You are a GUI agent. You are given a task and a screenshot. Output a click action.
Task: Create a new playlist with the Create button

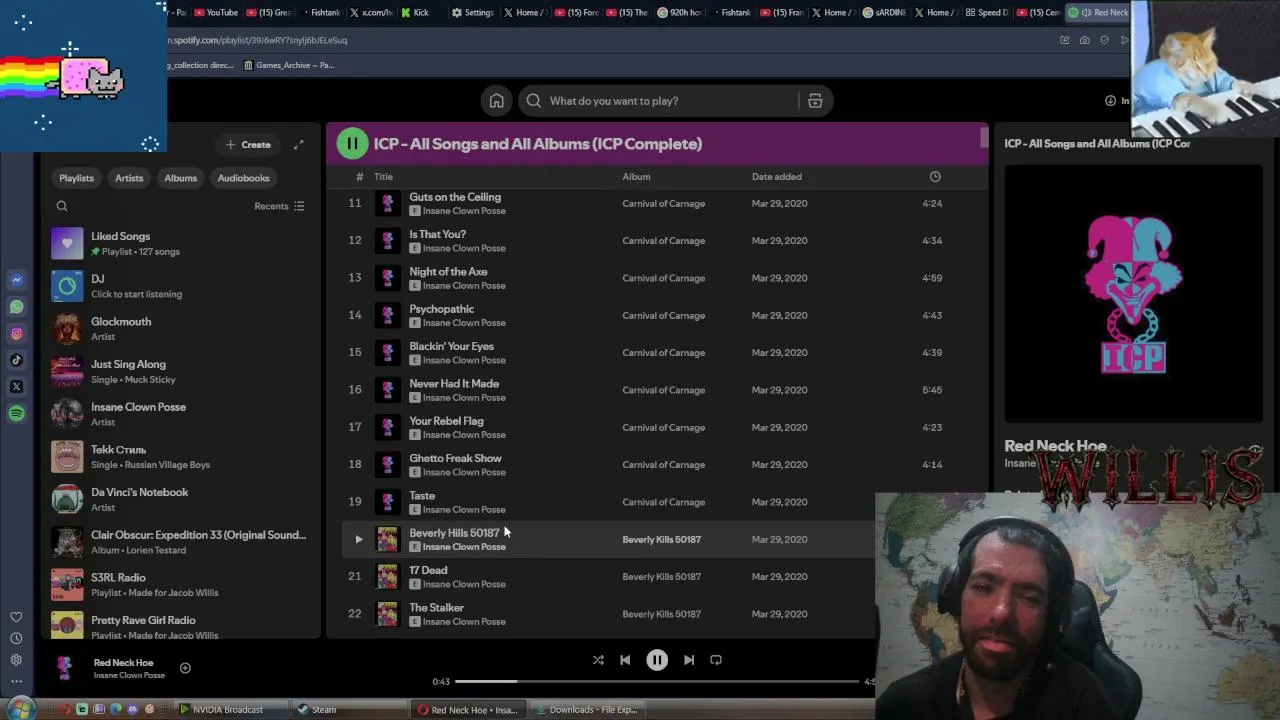coord(248,145)
